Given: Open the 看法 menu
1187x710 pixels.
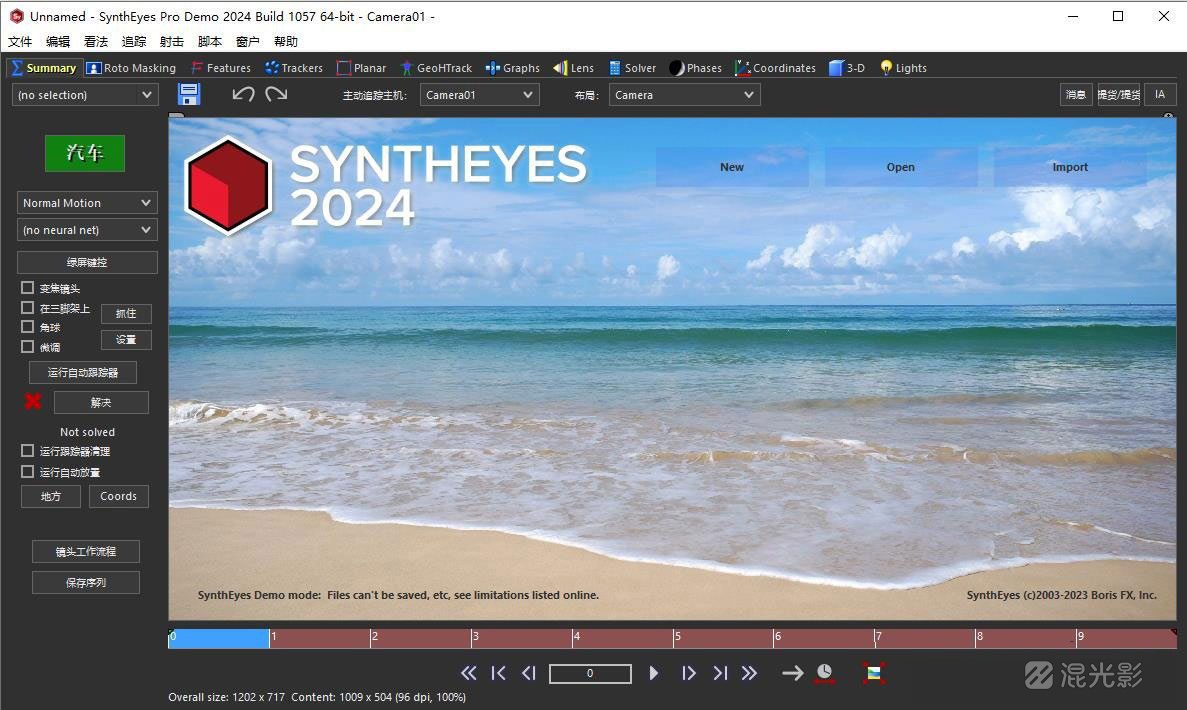Looking at the screenshot, I should [96, 42].
